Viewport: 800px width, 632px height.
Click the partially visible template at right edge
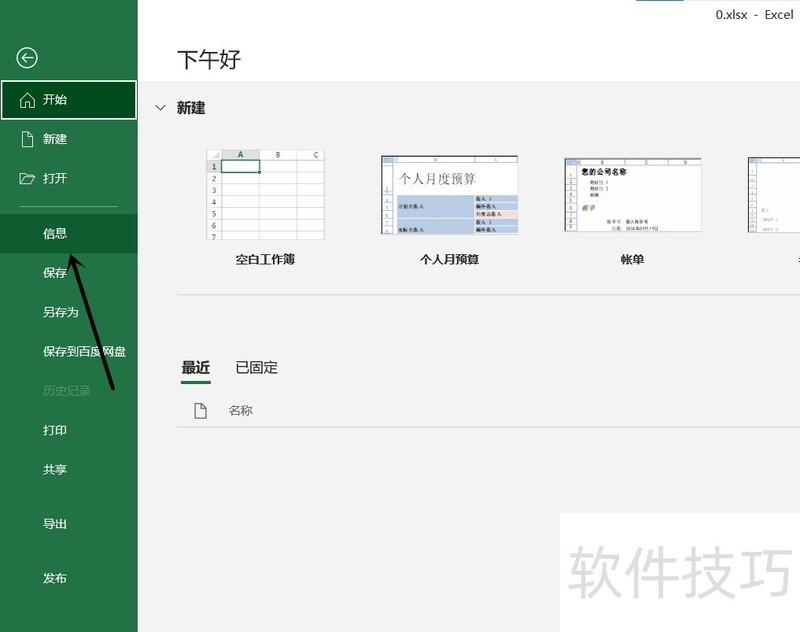tap(780, 195)
